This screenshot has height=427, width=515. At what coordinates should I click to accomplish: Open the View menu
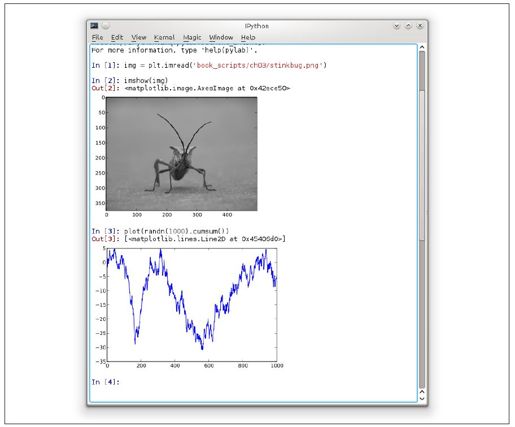tap(139, 37)
